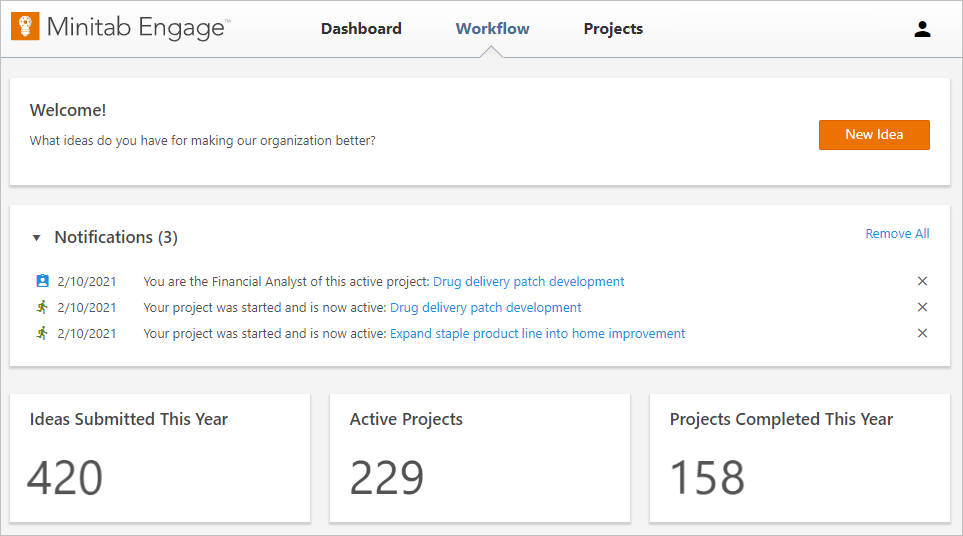Viewport: 963px width, 536px height.
Task: Open the user profile menu icon
Action: click(x=922, y=29)
